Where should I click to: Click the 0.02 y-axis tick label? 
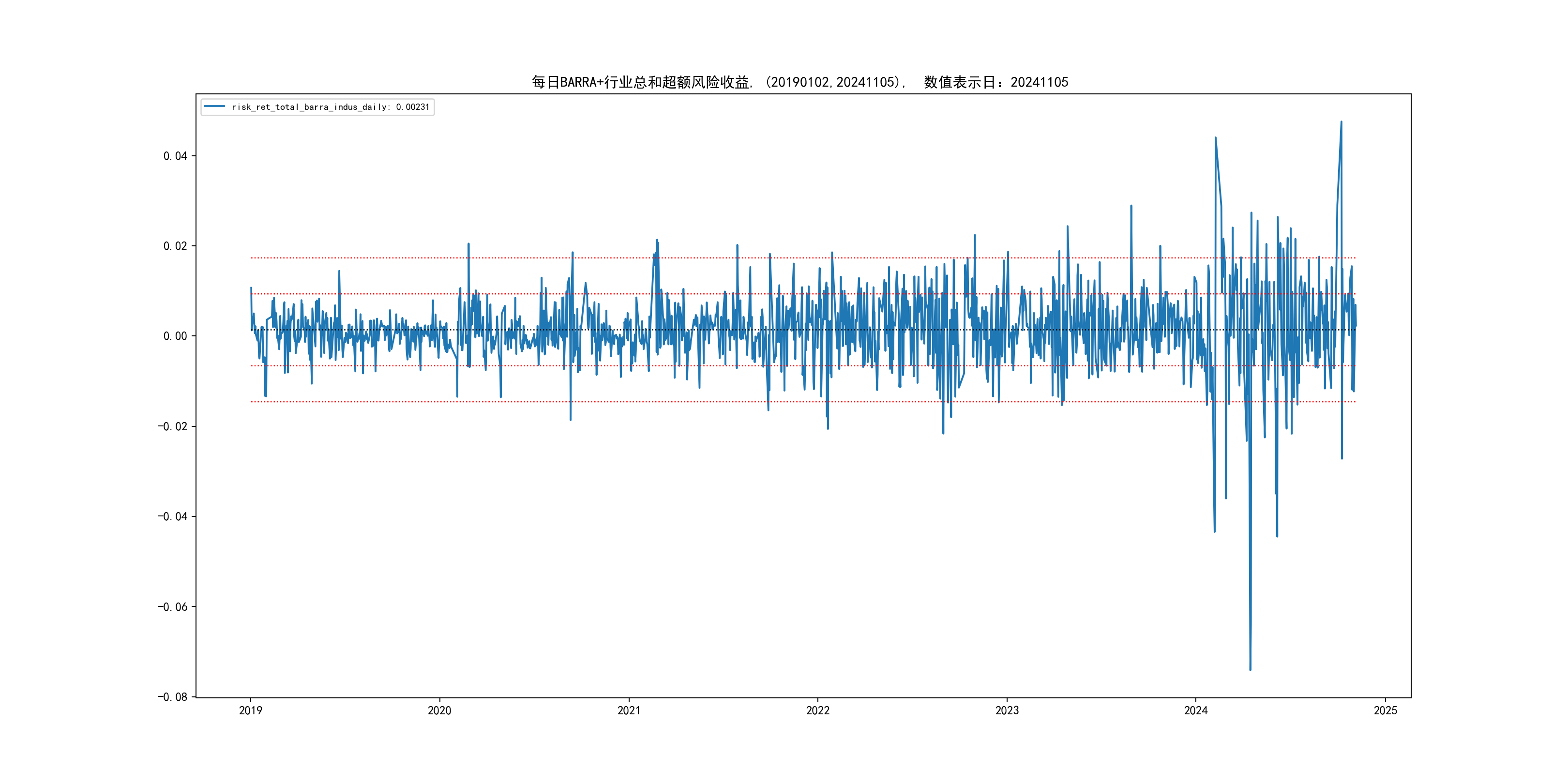coord(175,246)
